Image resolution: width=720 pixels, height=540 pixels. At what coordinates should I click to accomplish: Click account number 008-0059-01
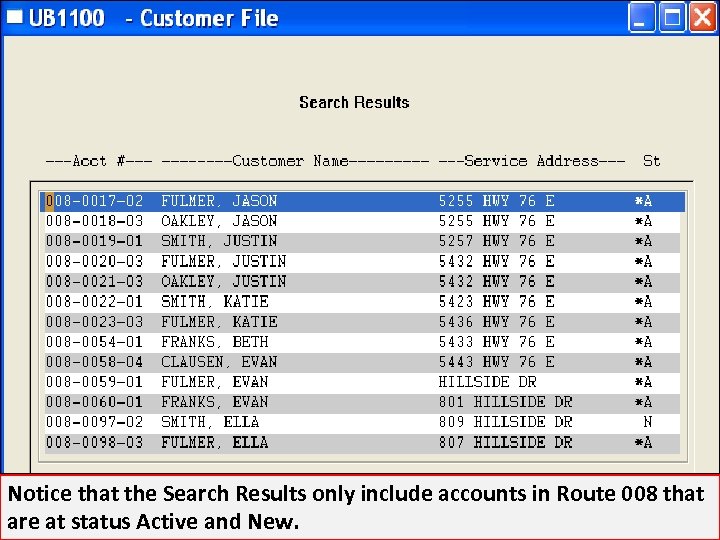pos(94,382)
